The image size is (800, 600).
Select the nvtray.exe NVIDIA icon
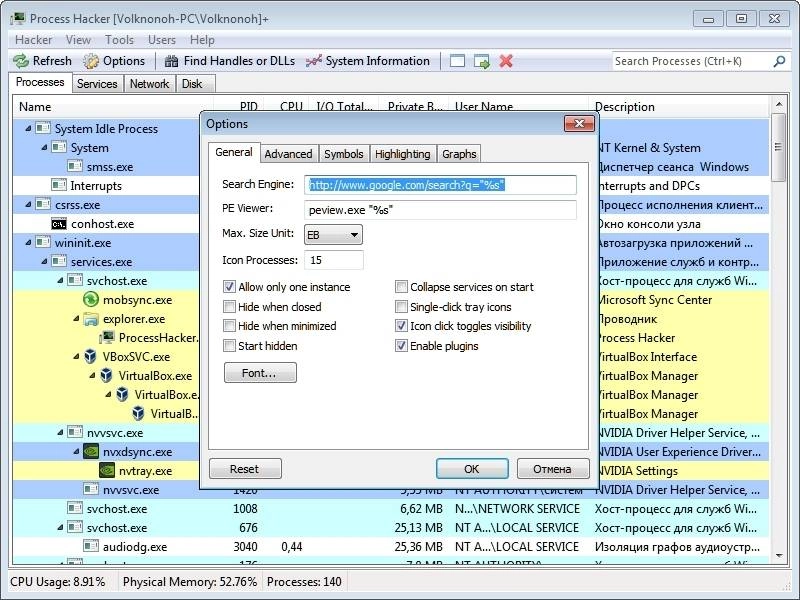coord(107,470)
